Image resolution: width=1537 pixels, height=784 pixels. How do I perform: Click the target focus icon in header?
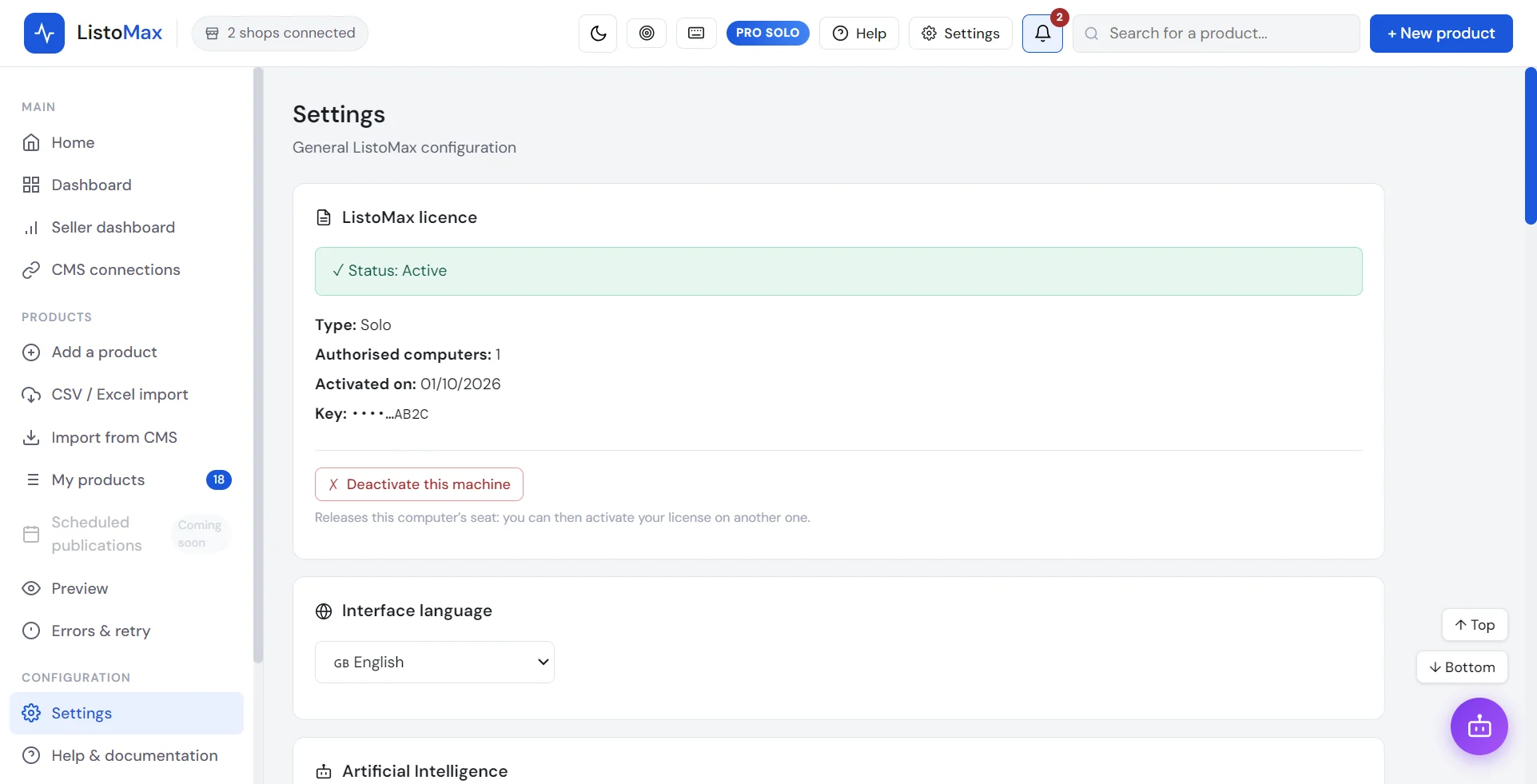coord(647,33)
